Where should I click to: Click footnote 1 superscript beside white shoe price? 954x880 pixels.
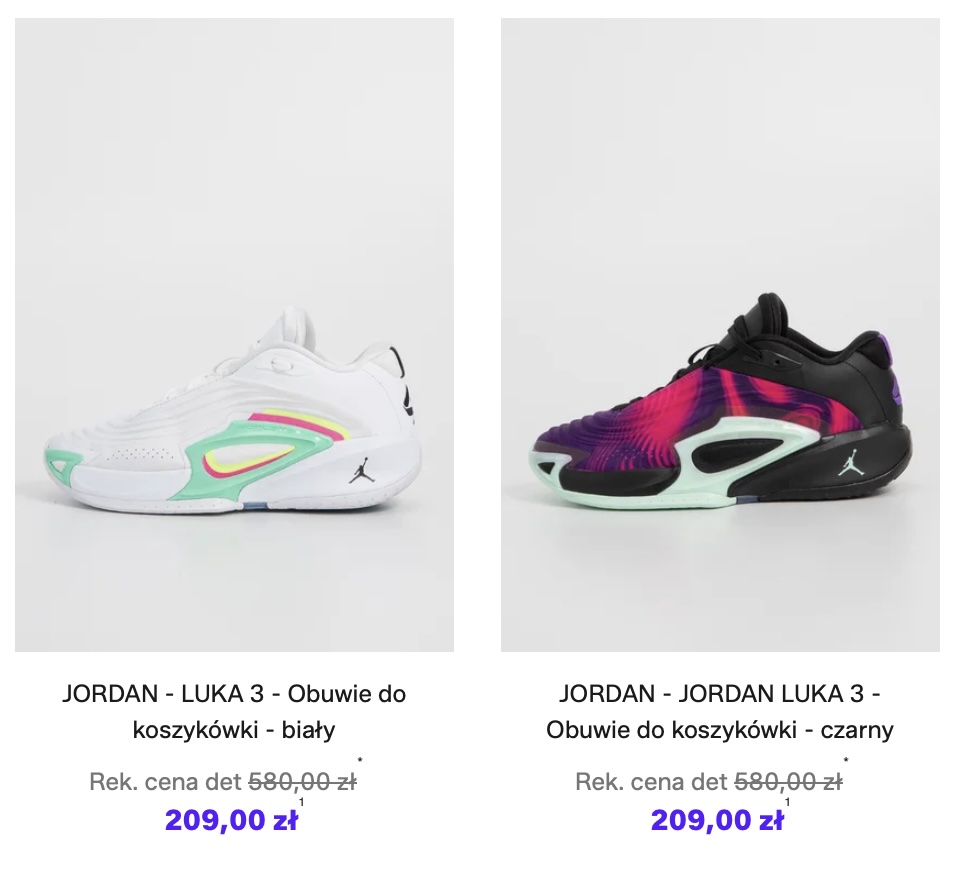[x=302, y=803]
